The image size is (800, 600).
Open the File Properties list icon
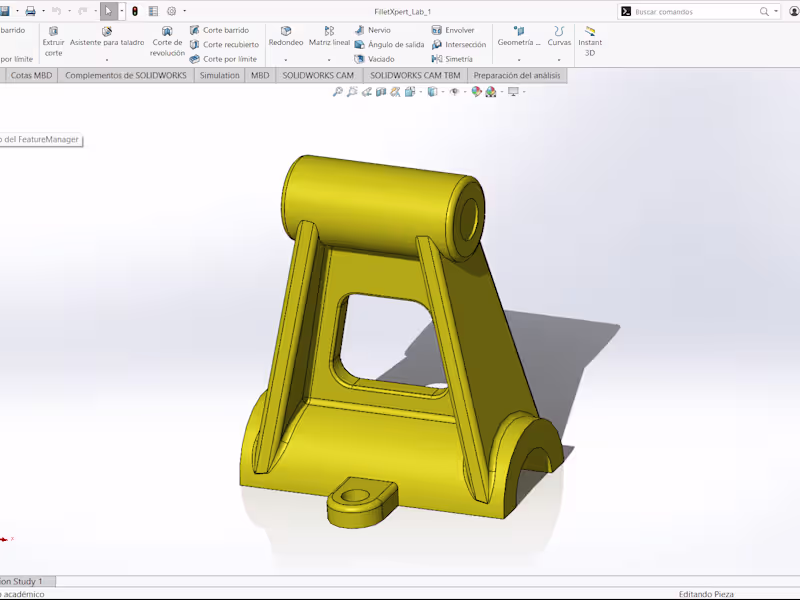(153, 11)
